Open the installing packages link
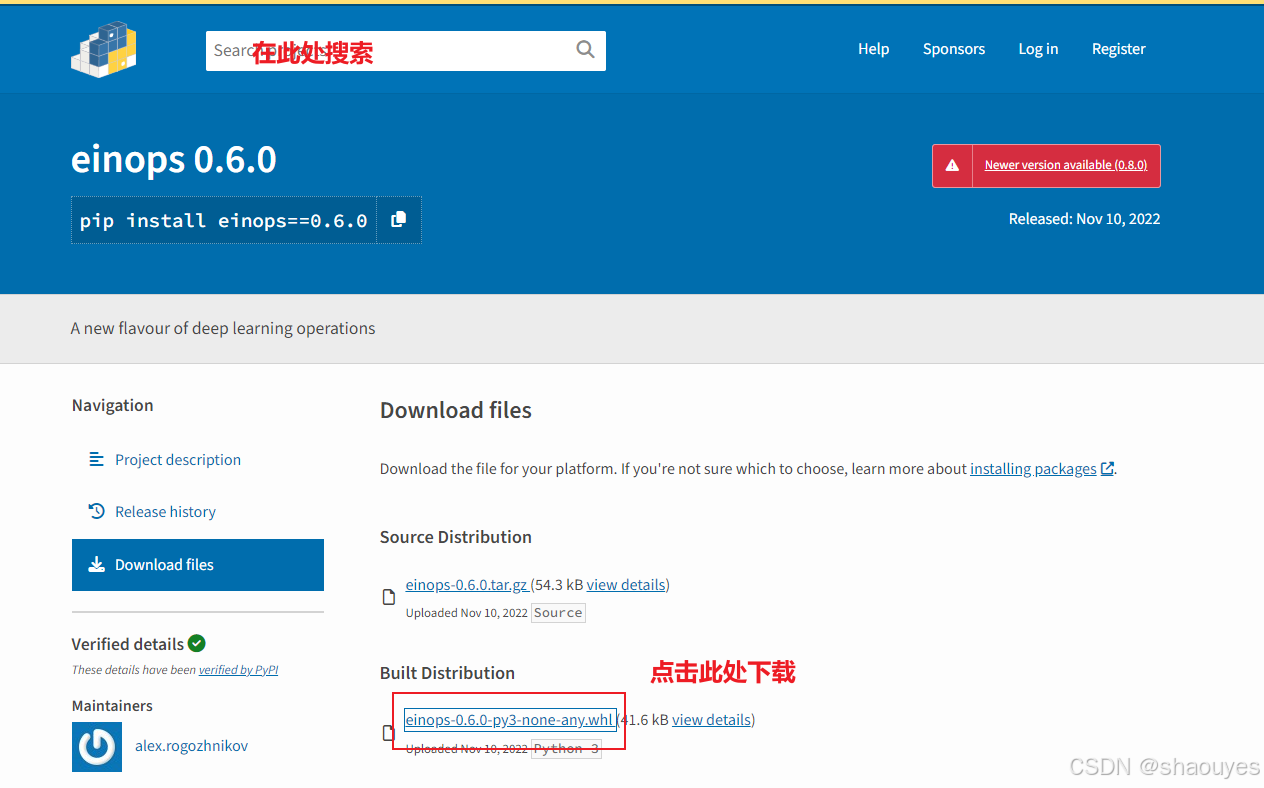The image size is (1264, 788). pyautogui.click(x=1033, y=468)
